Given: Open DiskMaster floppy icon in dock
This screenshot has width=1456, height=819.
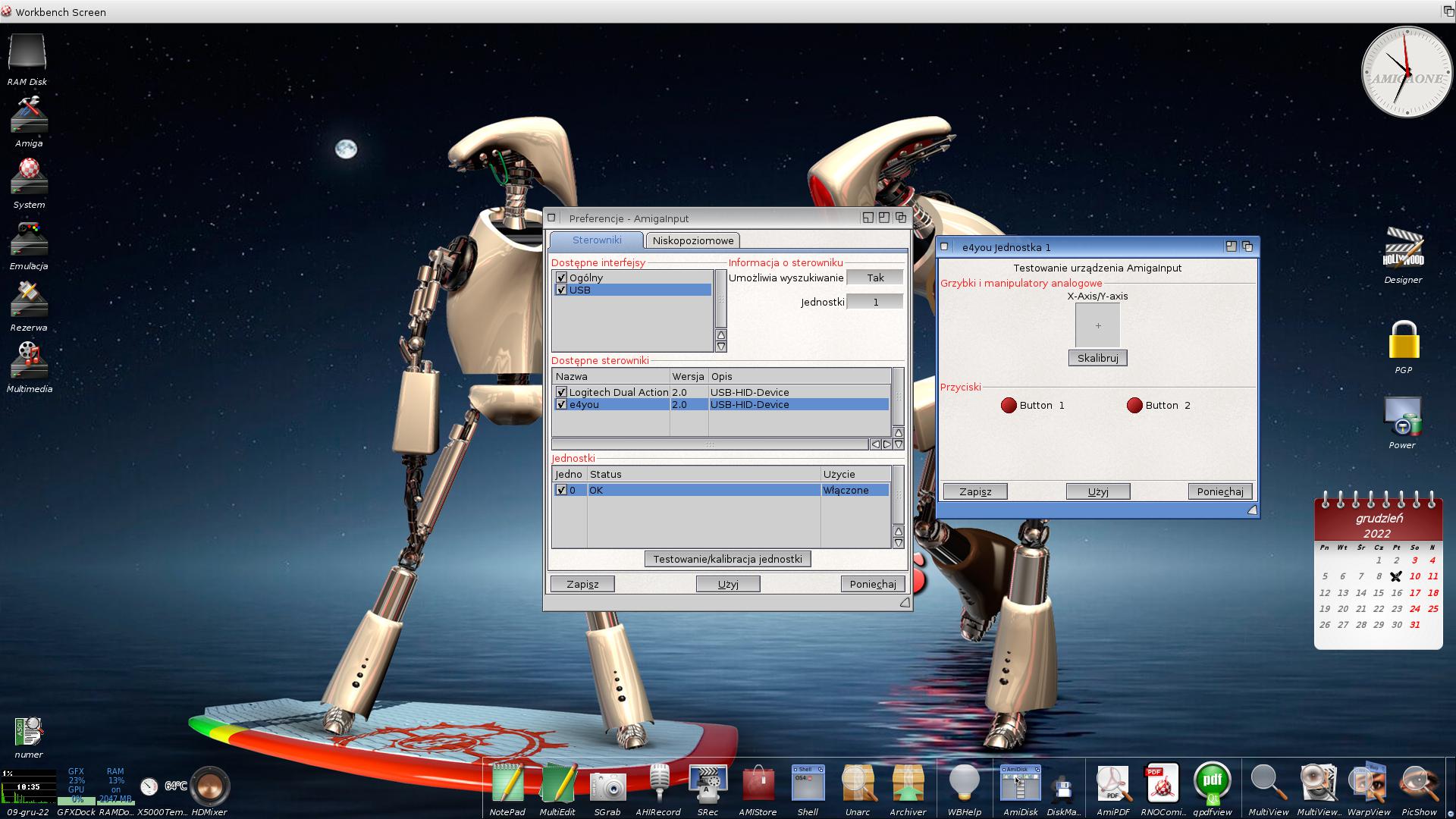Looking at the screenshot, I should [1063, 789].
